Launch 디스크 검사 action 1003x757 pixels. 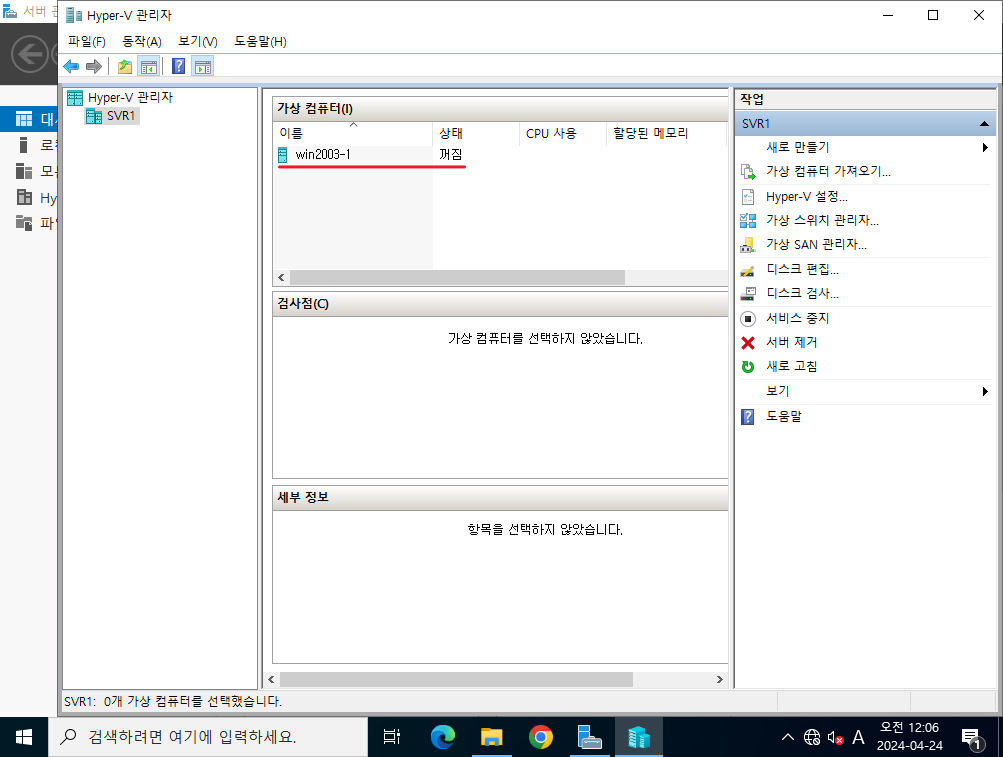(802, 293)
